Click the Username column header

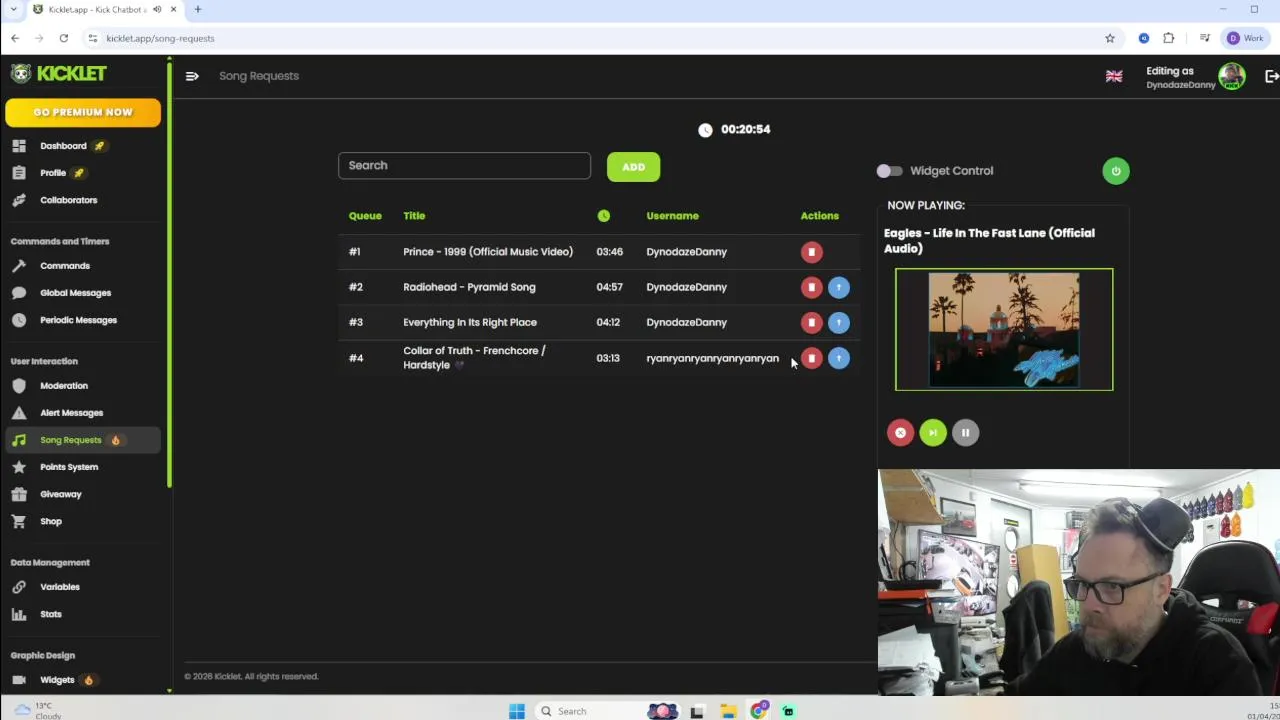672,216
